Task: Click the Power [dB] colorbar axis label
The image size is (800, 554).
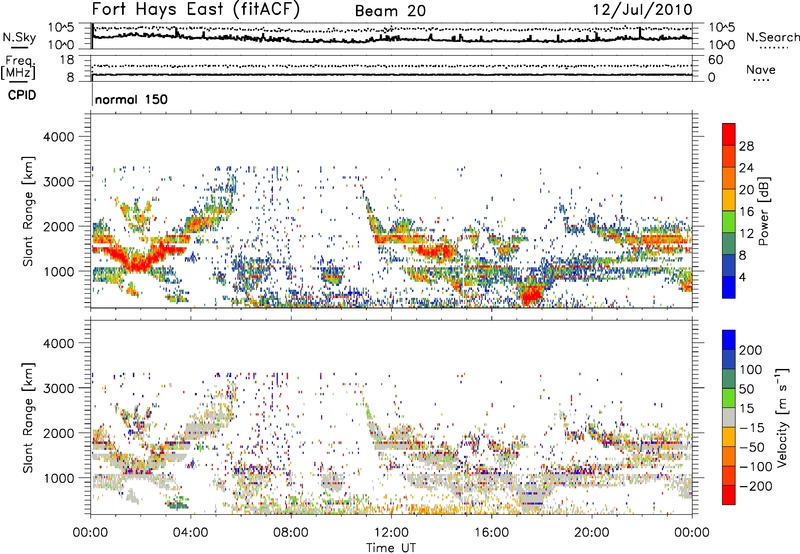Action: [x=764, y=211]
